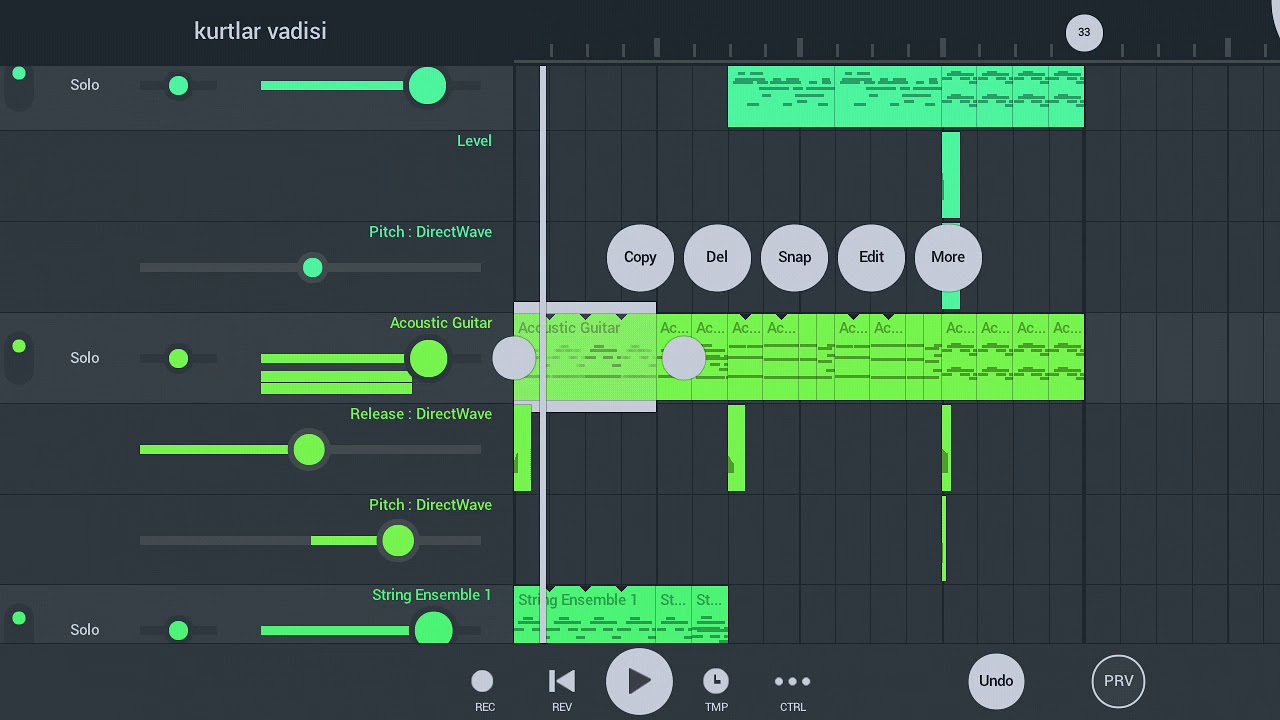Viewport: 1280px width, 720px height.
Task: Toggle the top track mute LED
Action: [19, 74]
